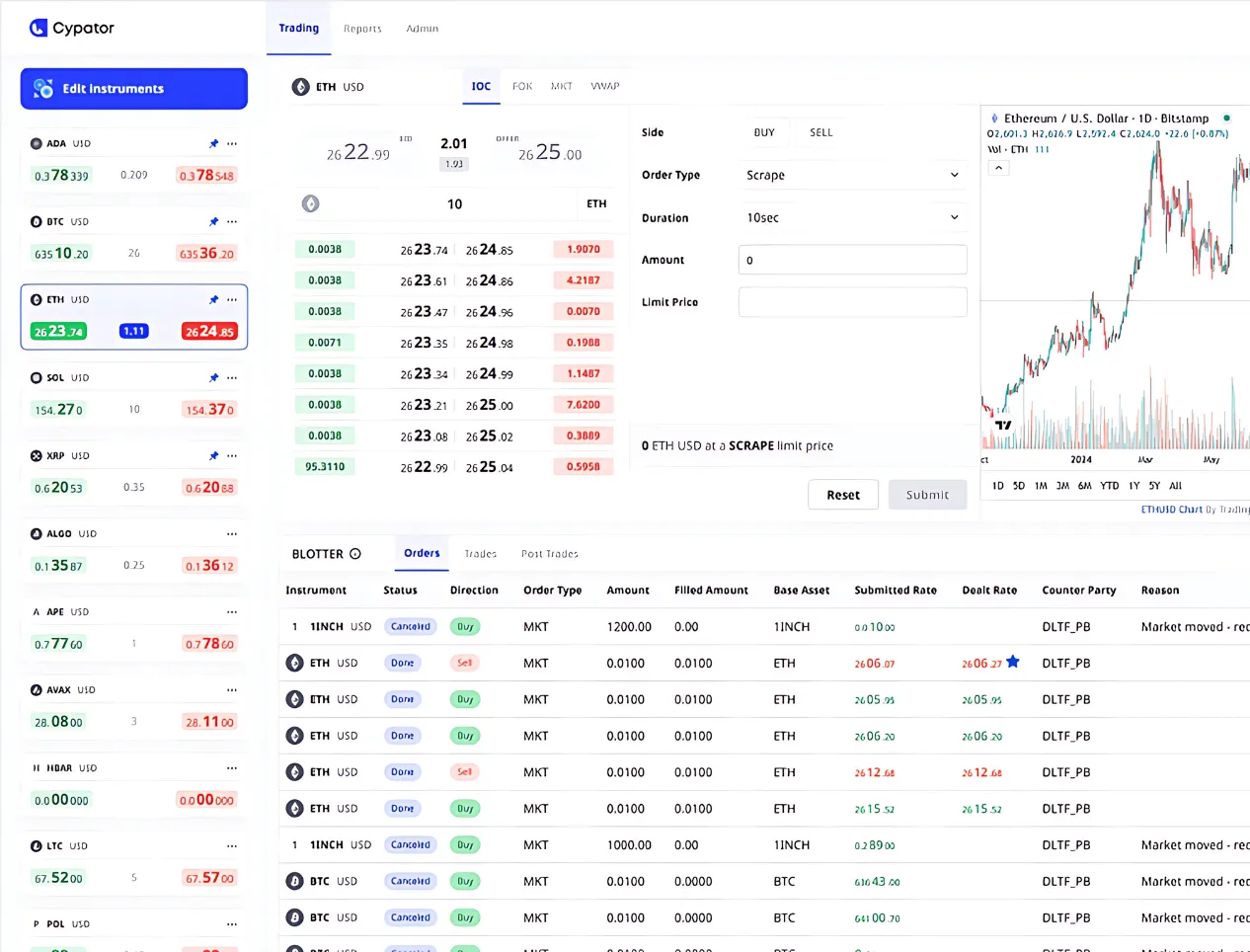Click the Ethereum icon beside the amount 10
This screenshot has width=1250, height=952.
311,203
